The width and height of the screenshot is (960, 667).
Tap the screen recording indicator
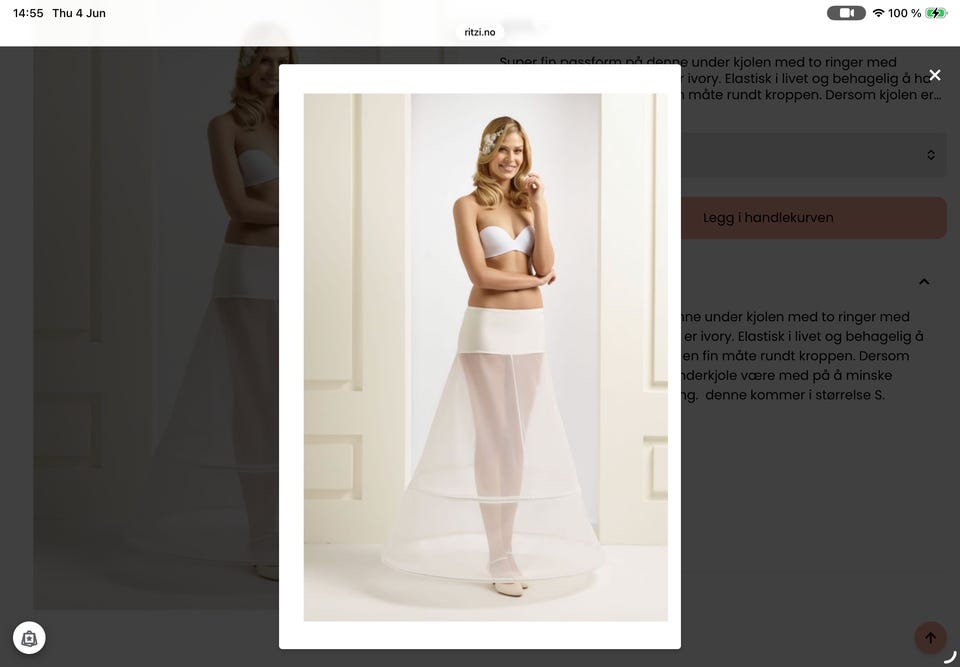pos(846,13)
